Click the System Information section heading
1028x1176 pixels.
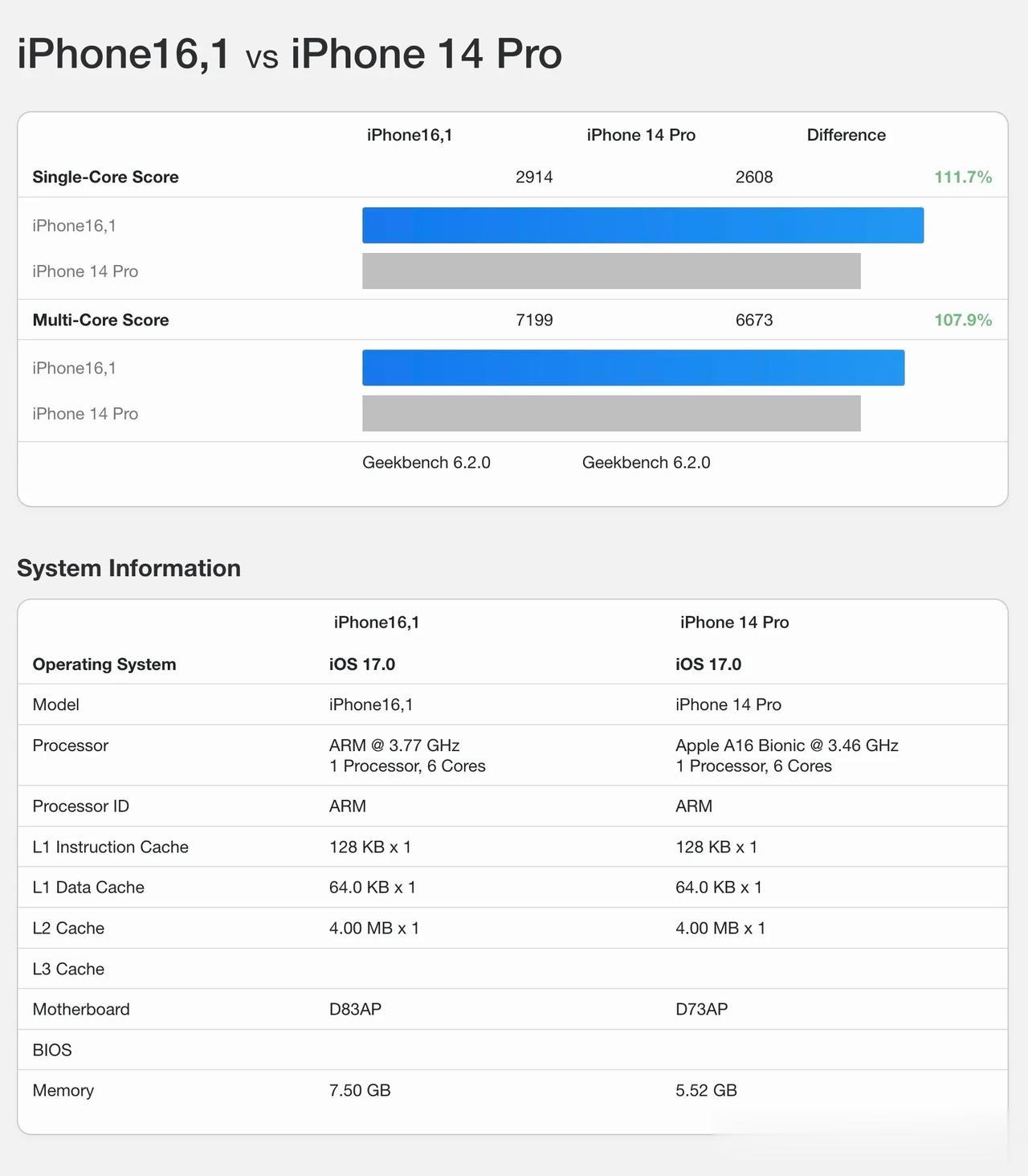pos(128,568)
